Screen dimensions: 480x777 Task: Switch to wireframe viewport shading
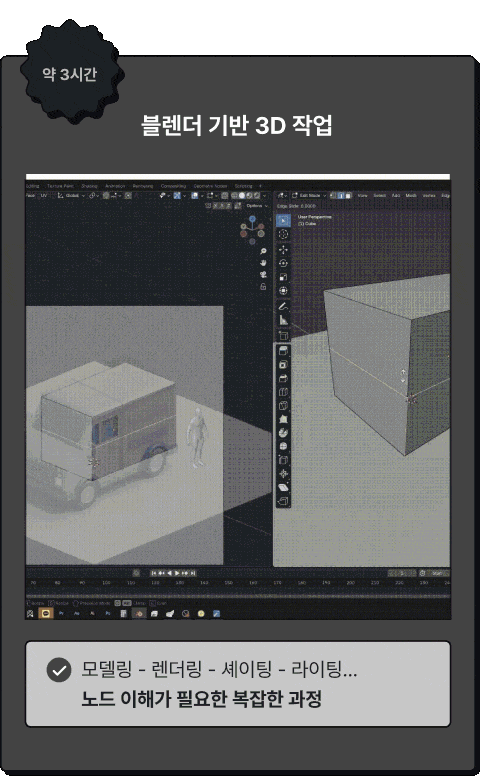coord(234,196)
